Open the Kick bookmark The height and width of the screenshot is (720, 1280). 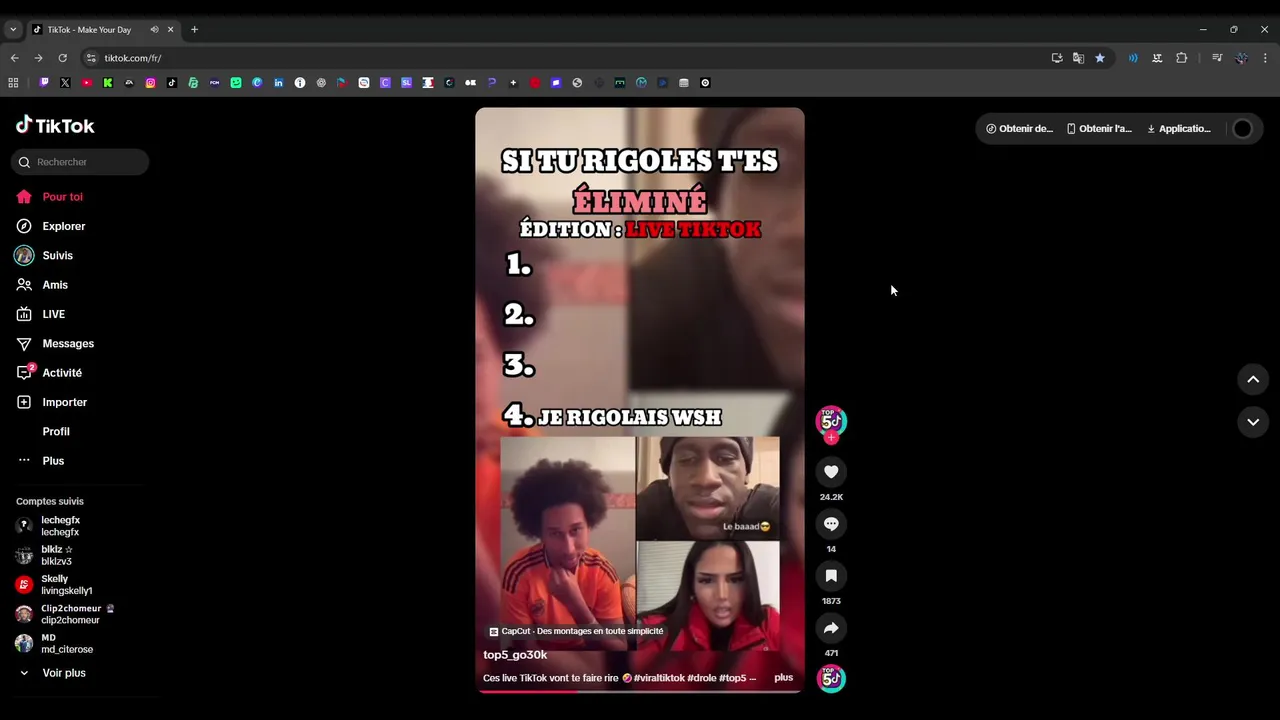pos(108,83)
